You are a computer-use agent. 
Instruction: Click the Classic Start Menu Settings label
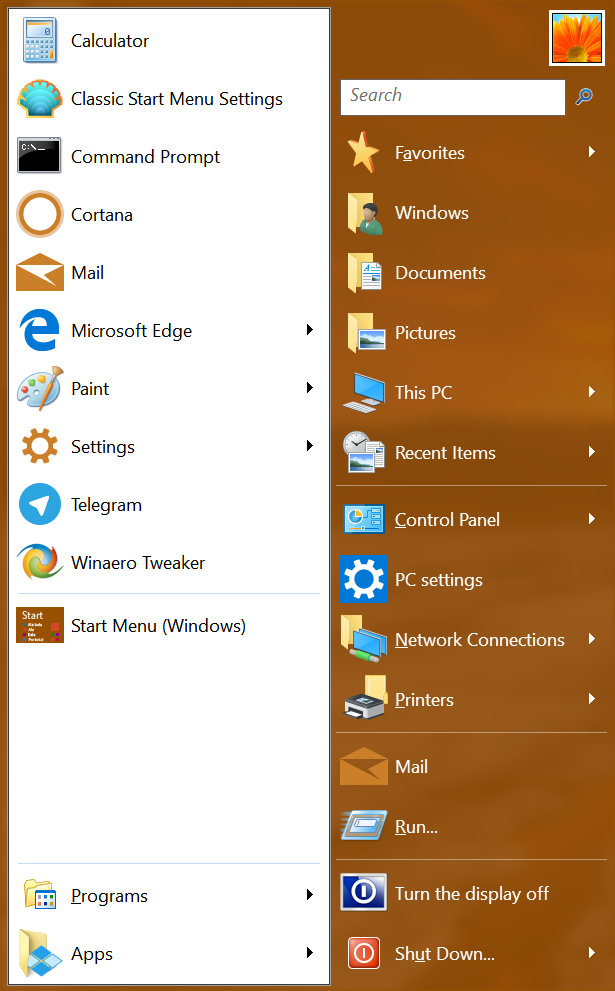point(177,99)
